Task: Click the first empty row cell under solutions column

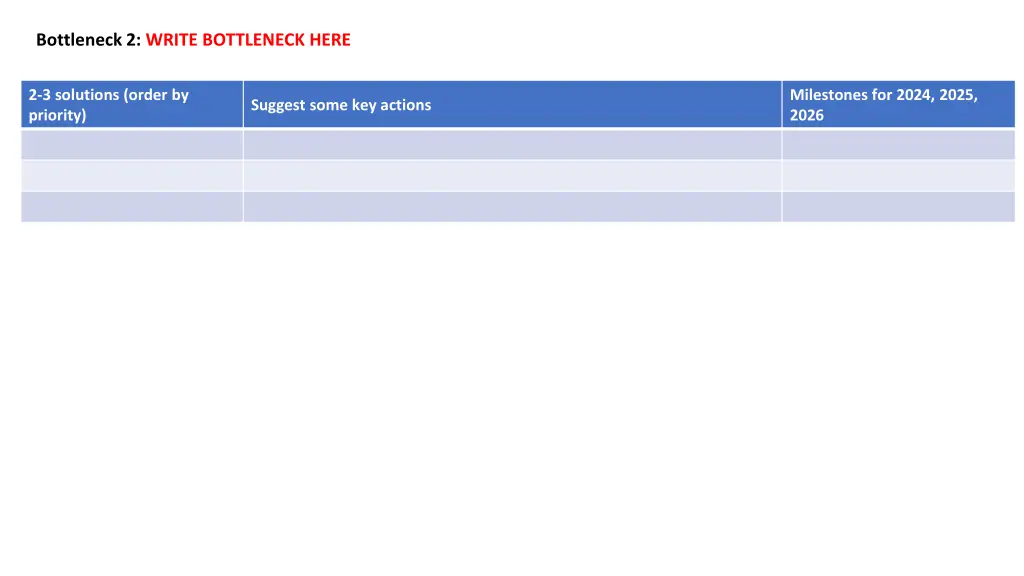Action: [x=132, y=144]
